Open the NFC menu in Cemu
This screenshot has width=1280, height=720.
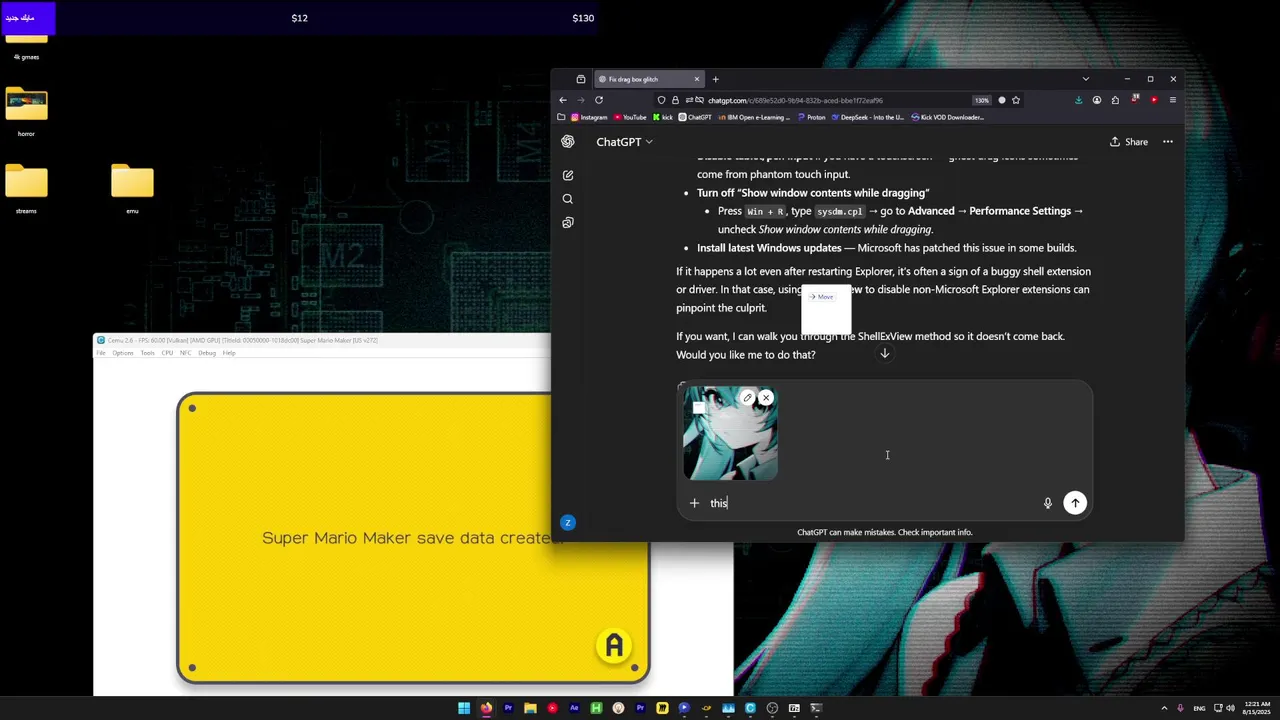[185, 353]
